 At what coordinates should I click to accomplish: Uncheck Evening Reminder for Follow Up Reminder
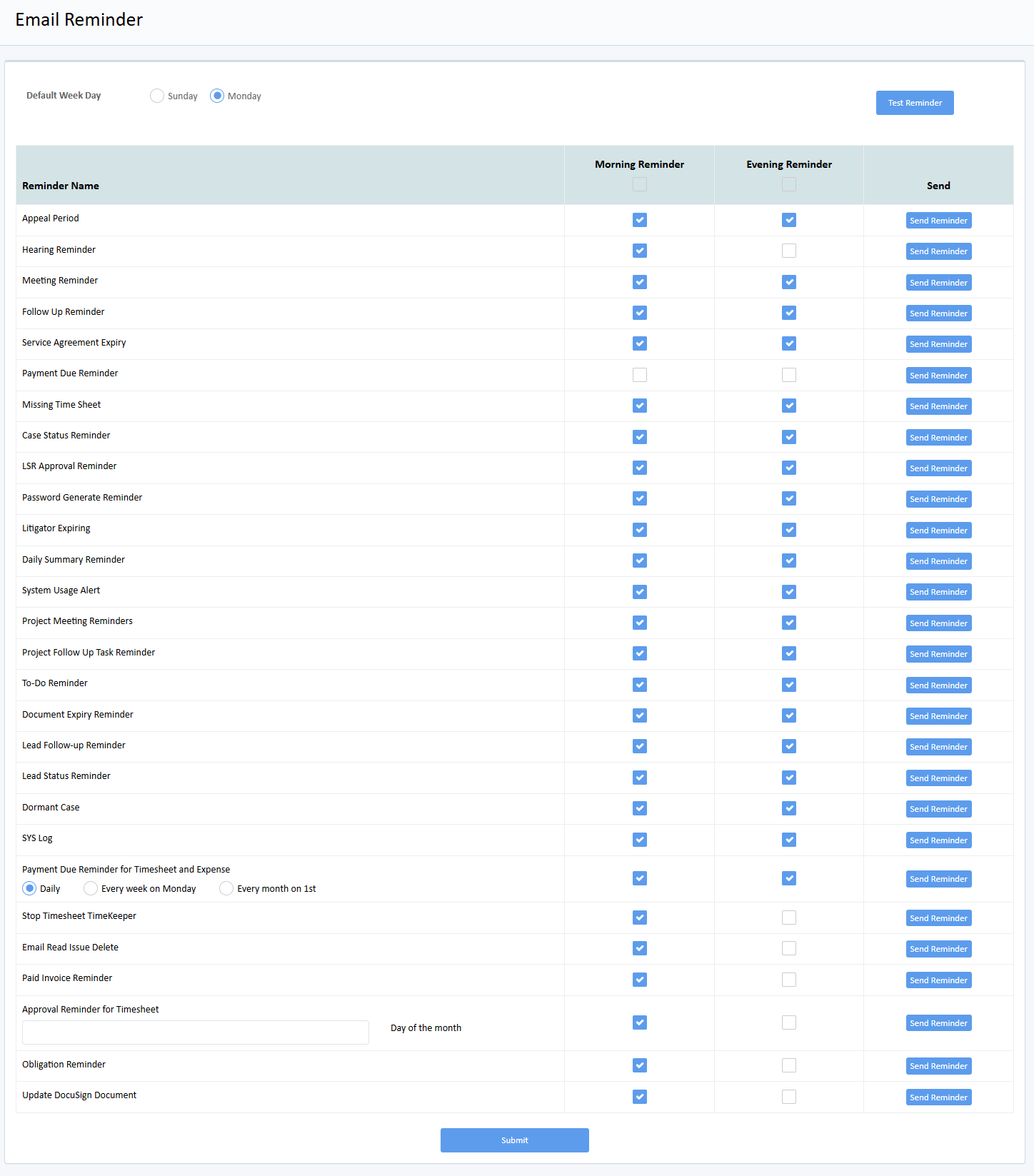pyautogui.click(x=789, y=313)
